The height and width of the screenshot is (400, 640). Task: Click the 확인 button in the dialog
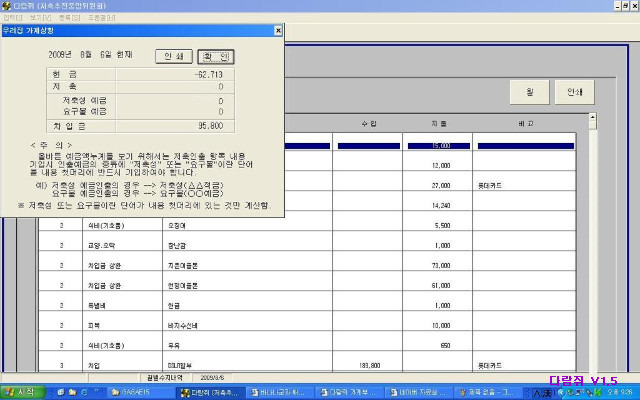click(216, 57)
